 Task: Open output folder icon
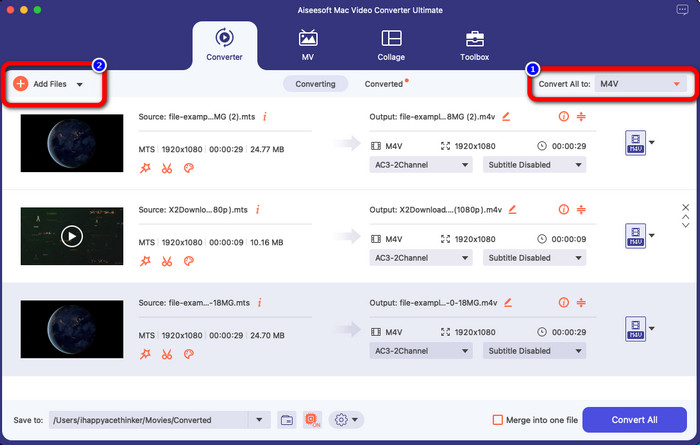[x=287, y=420]
